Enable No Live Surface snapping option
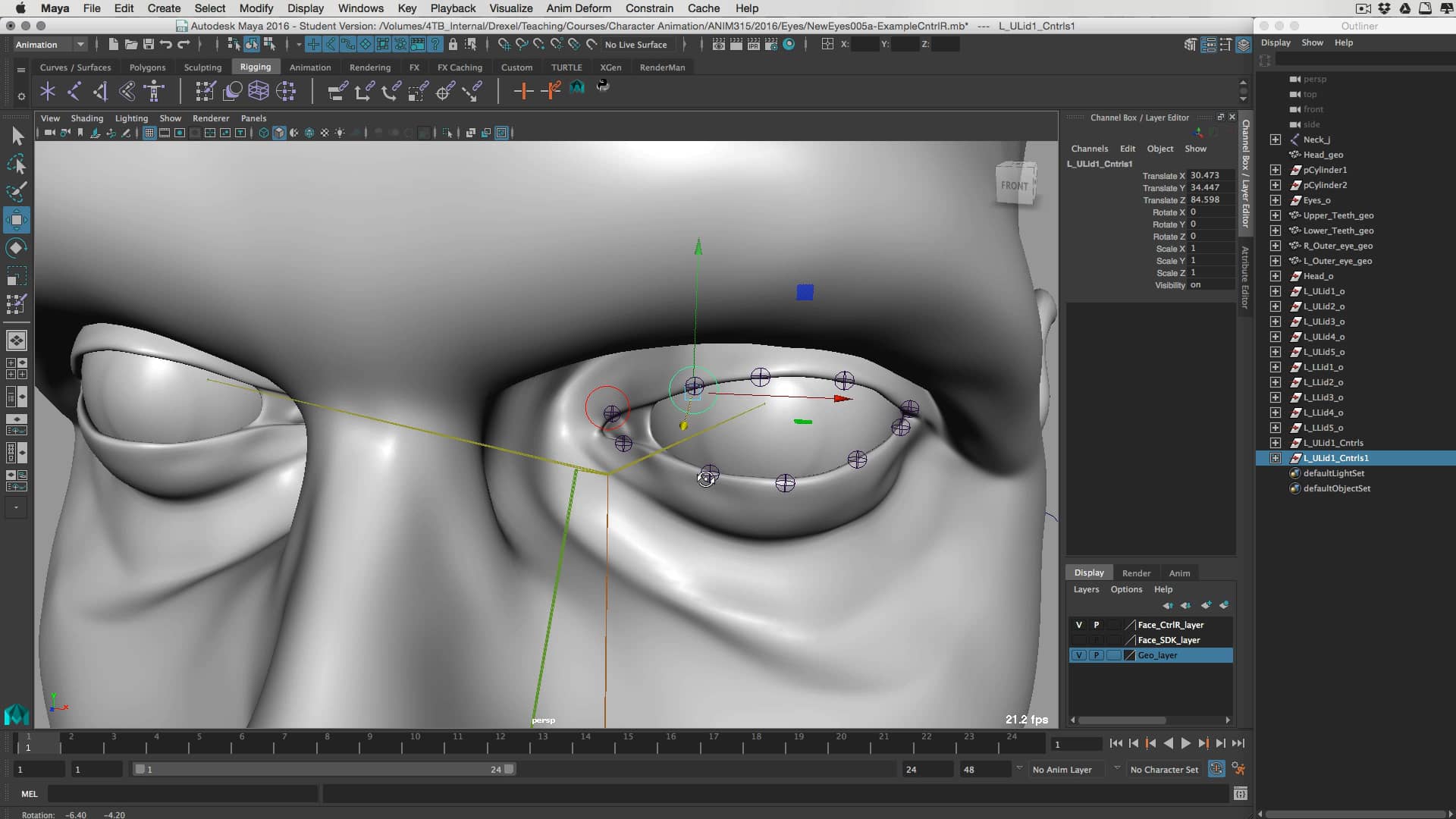 (x=636, y=45)
